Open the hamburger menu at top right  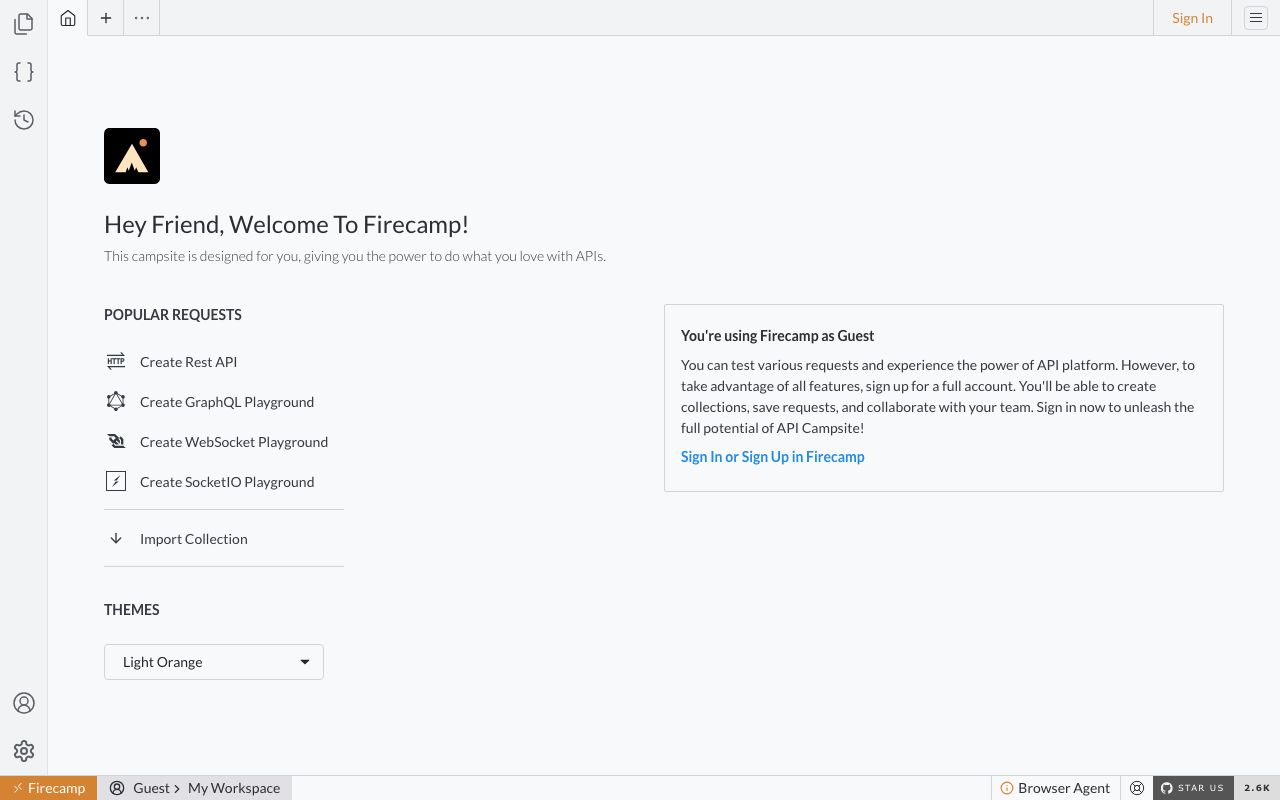(x=1256, y=18)
